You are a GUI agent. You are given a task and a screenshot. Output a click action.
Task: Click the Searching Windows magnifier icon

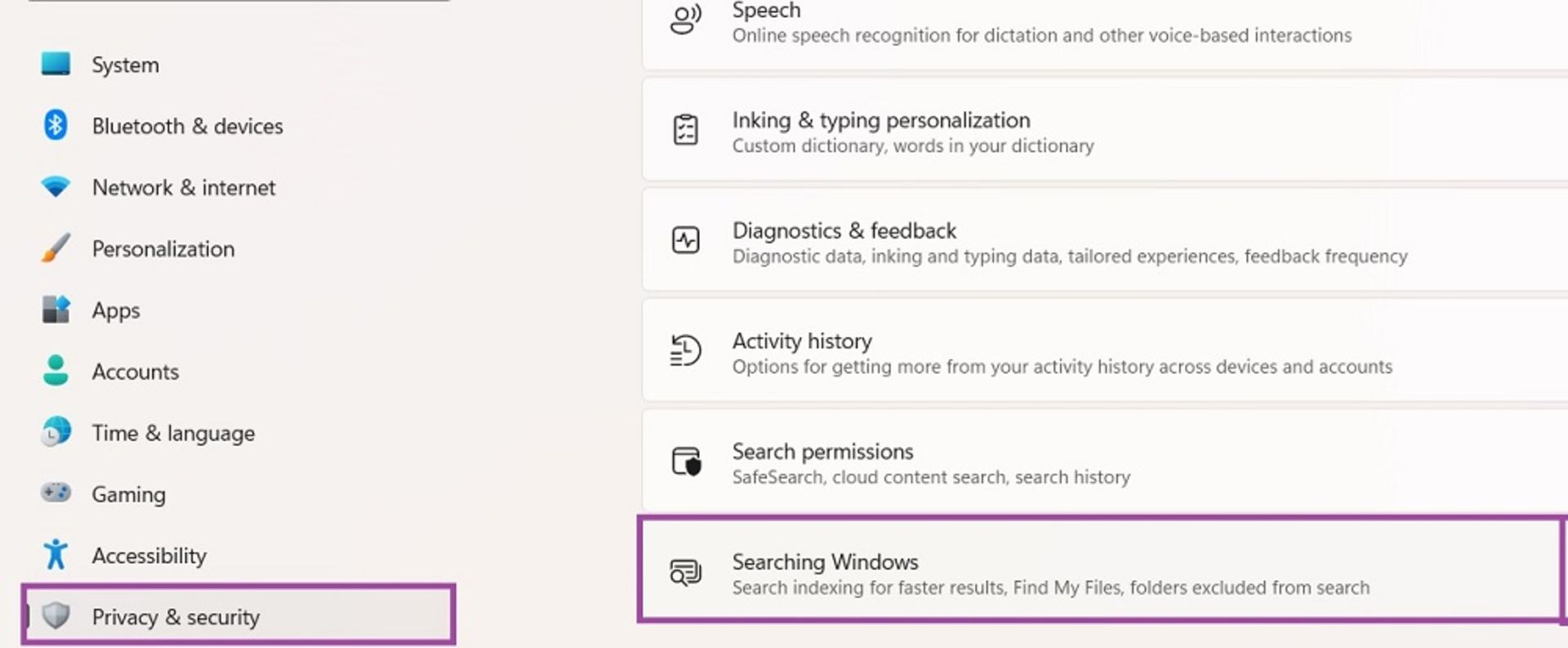[x=685, y=572]
